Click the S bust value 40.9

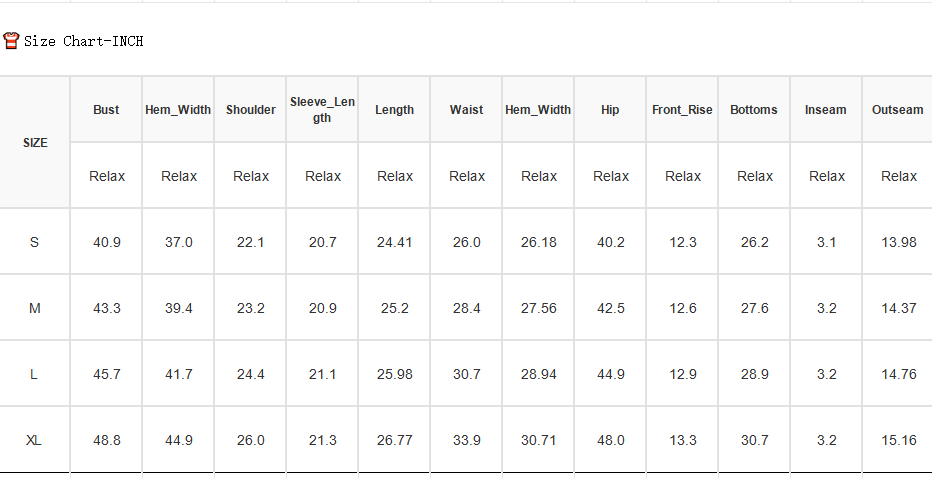pos(107,242)
